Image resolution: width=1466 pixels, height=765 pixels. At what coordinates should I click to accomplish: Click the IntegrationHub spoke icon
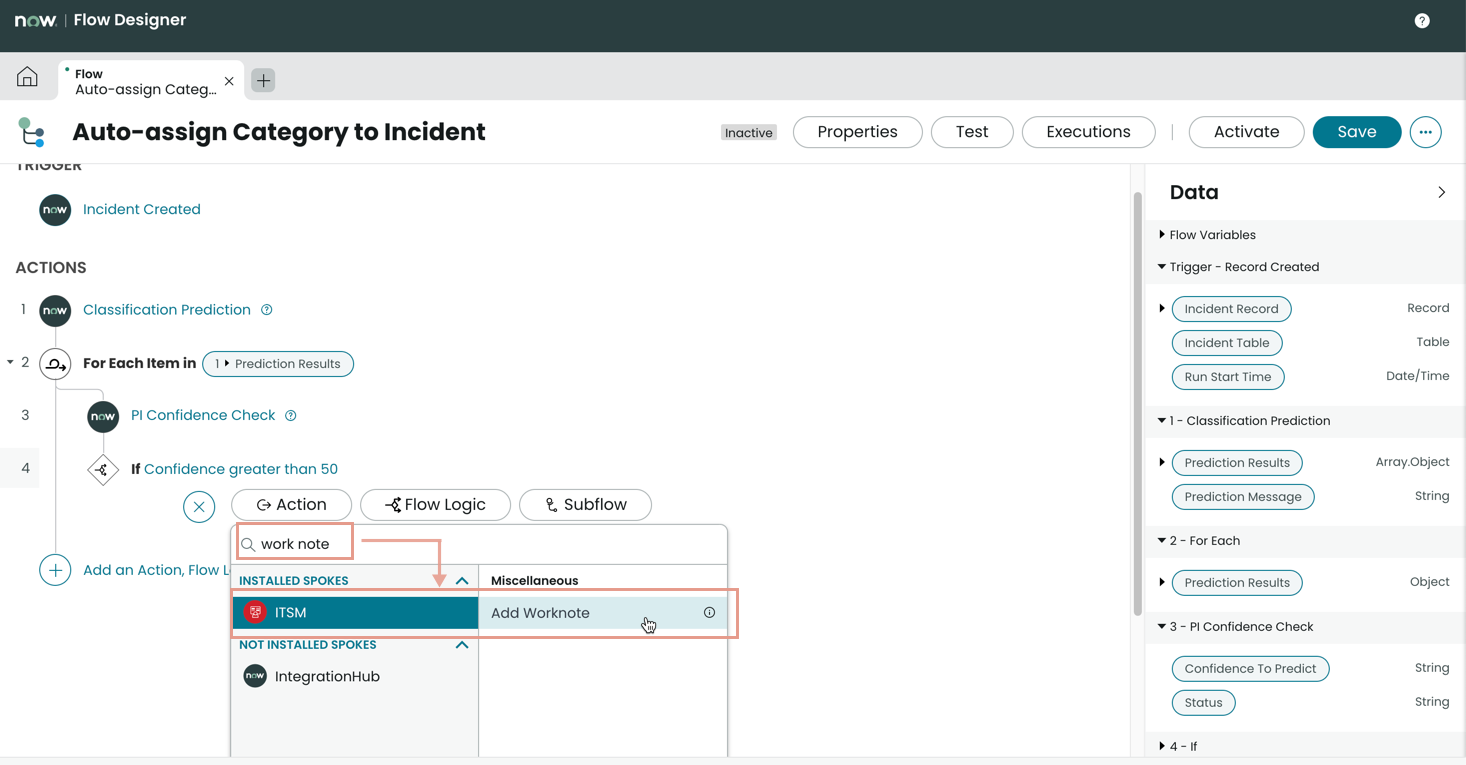pos(255,676)
